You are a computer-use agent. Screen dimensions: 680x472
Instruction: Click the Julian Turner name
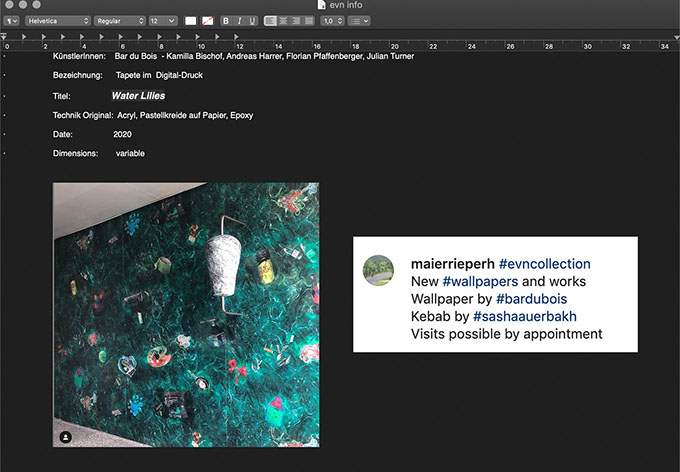(x=390, y=56)
